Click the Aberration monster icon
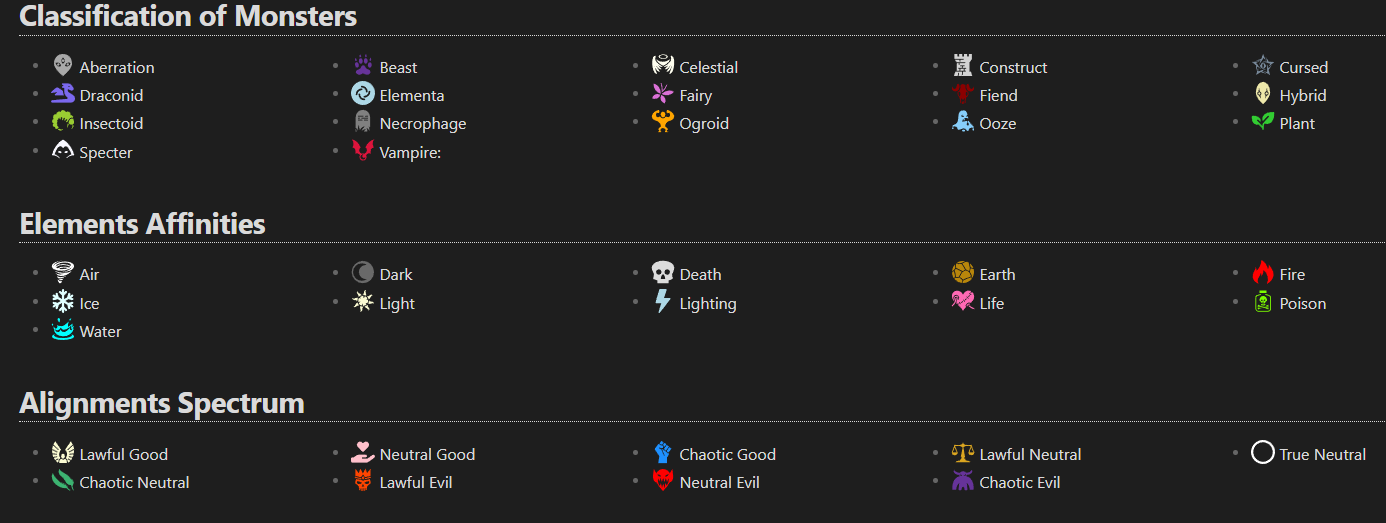Screen dimensions: 1386x523 tap(63, 66)
